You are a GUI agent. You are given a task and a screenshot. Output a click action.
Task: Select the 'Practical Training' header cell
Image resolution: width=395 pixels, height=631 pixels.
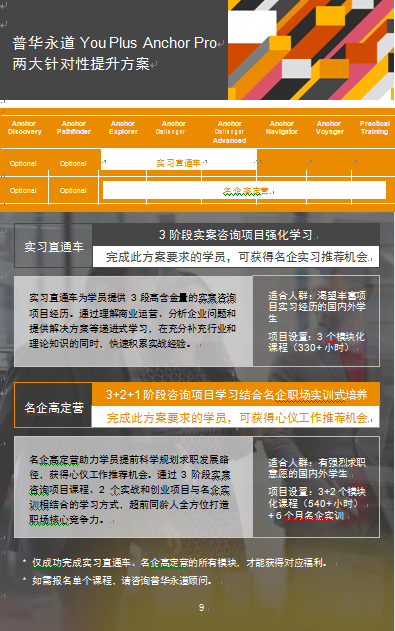pyautogui.click(x=374, y=128)
